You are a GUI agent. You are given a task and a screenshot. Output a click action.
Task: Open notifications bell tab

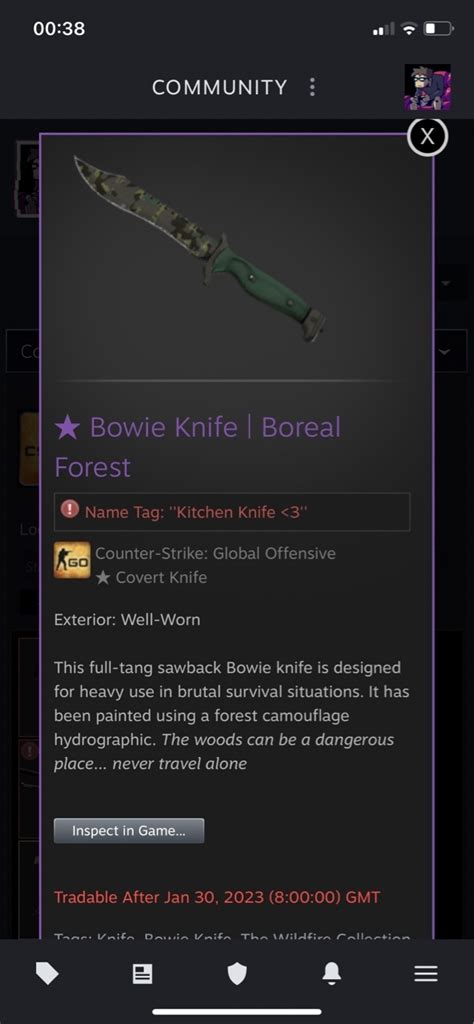[332, 974]
